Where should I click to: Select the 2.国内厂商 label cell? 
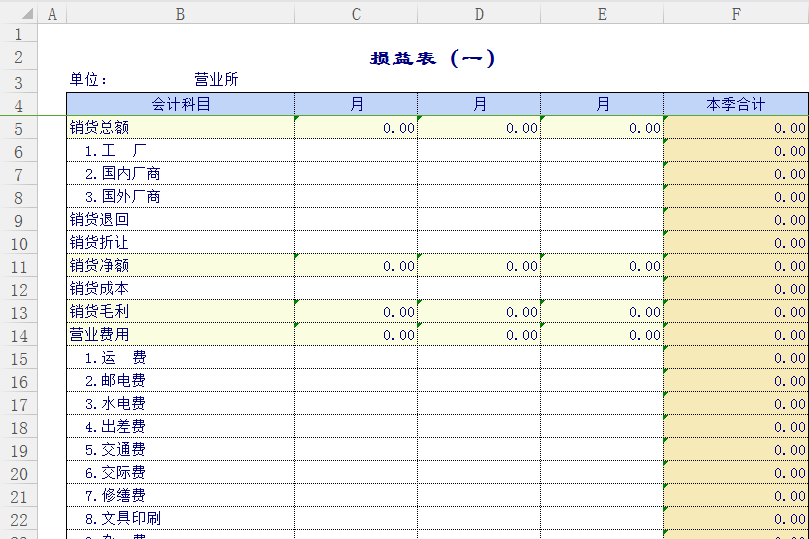180,174
